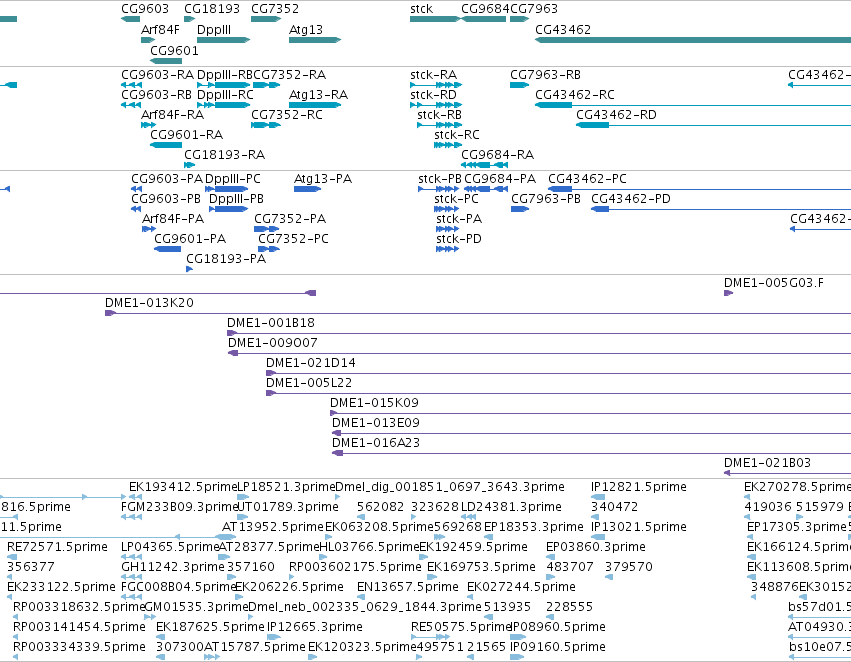
Task: Select the CG43462-RD transcript label
Action: tap(617, 114)
